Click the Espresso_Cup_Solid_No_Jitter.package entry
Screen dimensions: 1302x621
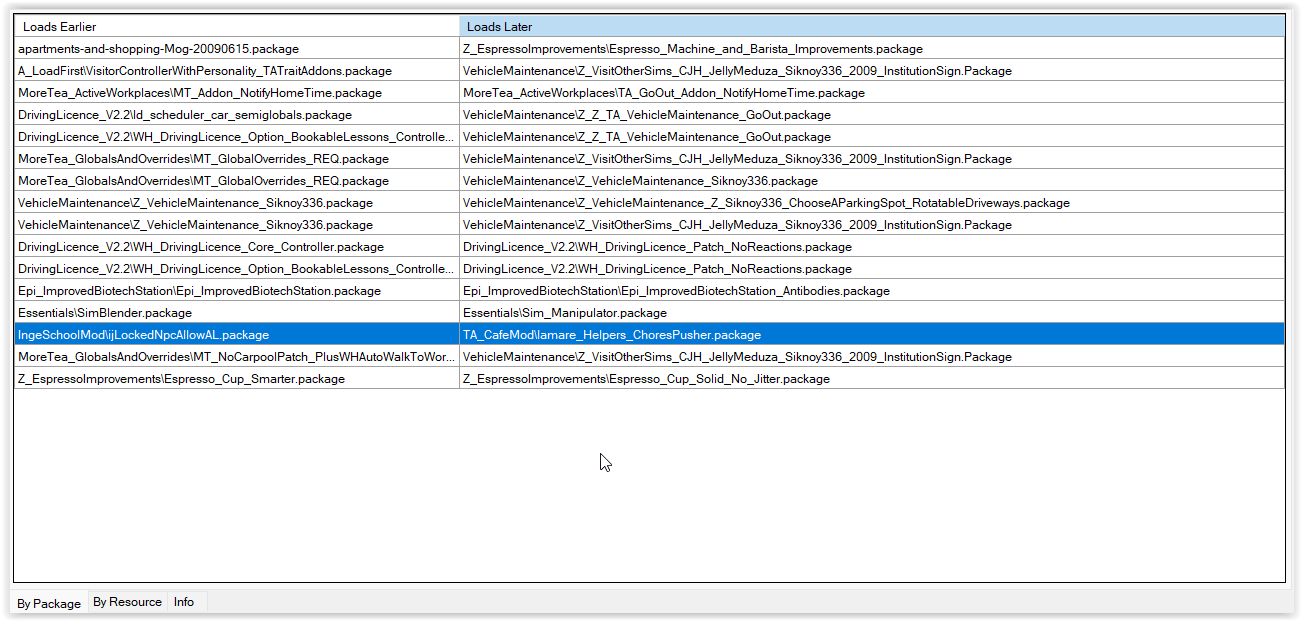pyautogui.click(x=646, y=379)
